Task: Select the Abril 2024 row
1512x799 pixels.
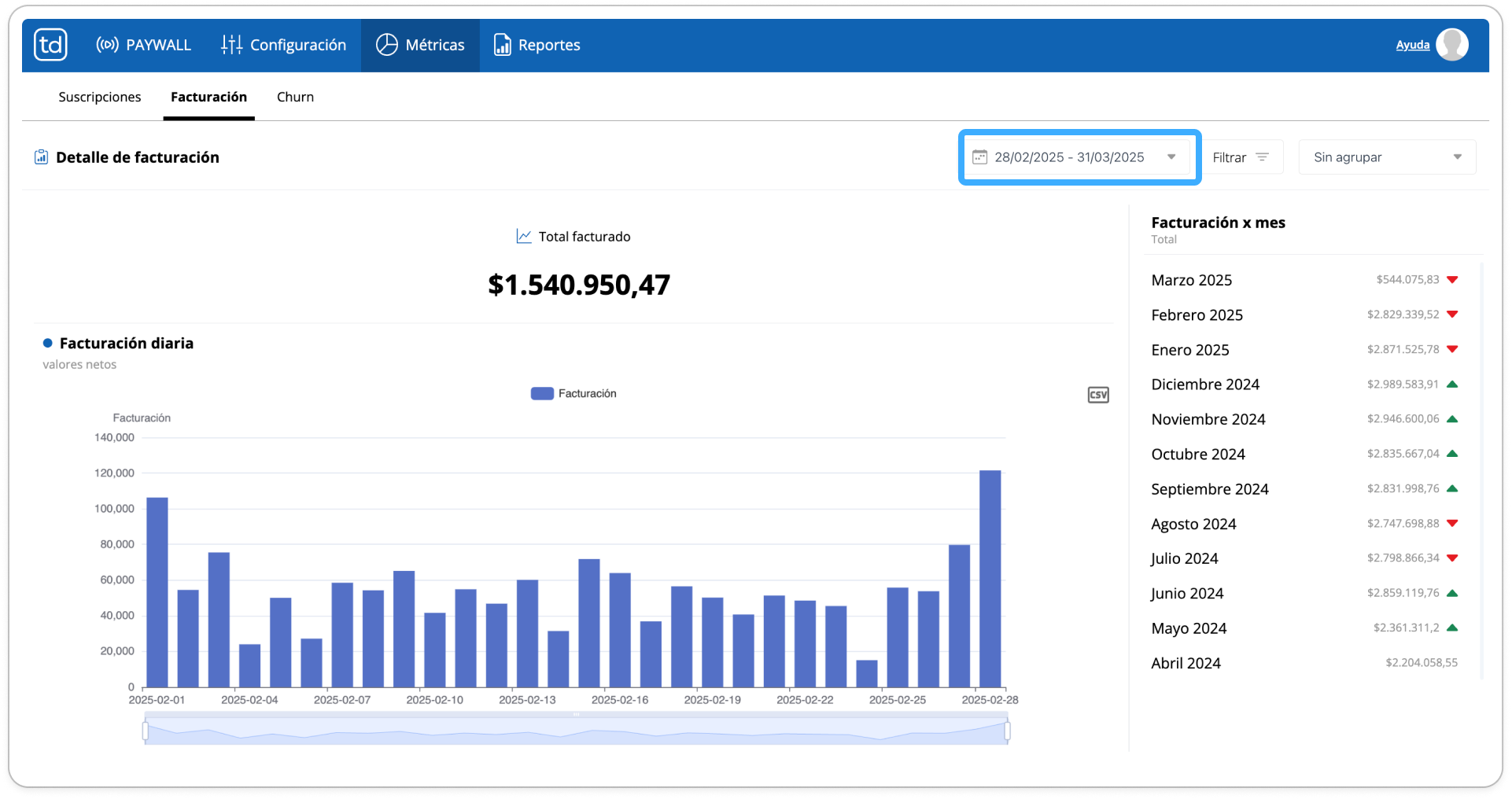Action: tap(1304, 663)
